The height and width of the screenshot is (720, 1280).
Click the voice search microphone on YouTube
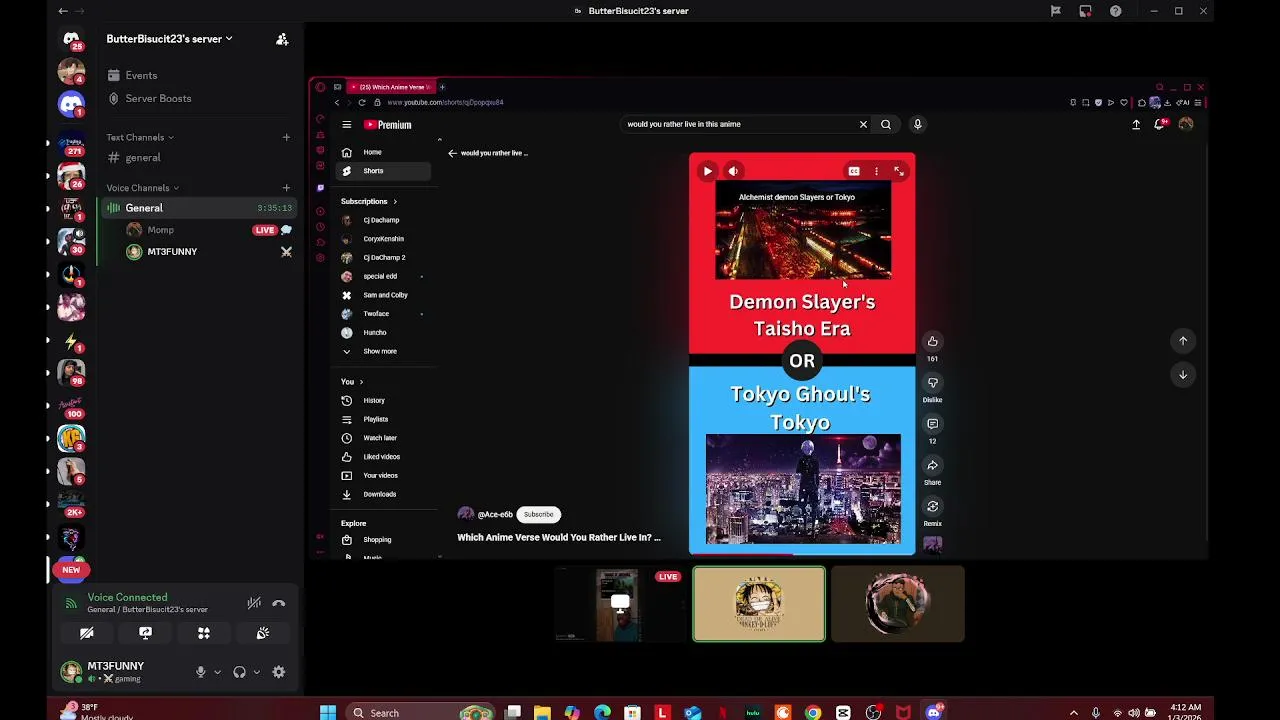(x=917, y=124)
